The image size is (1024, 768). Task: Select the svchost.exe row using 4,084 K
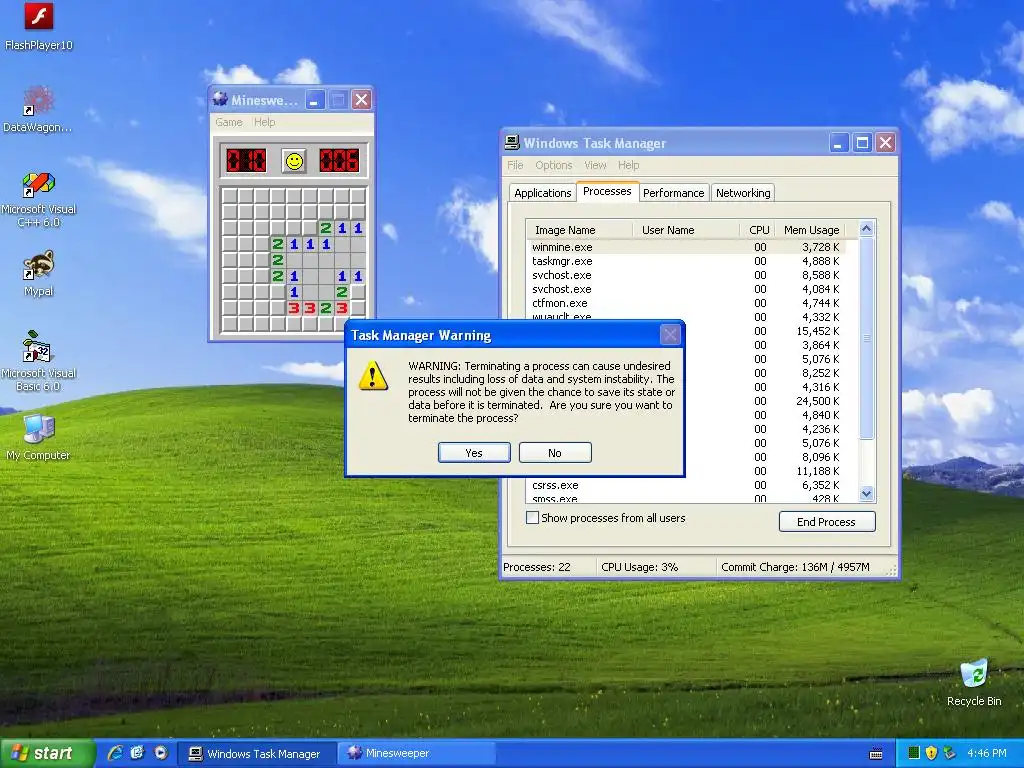coord(686,289)
